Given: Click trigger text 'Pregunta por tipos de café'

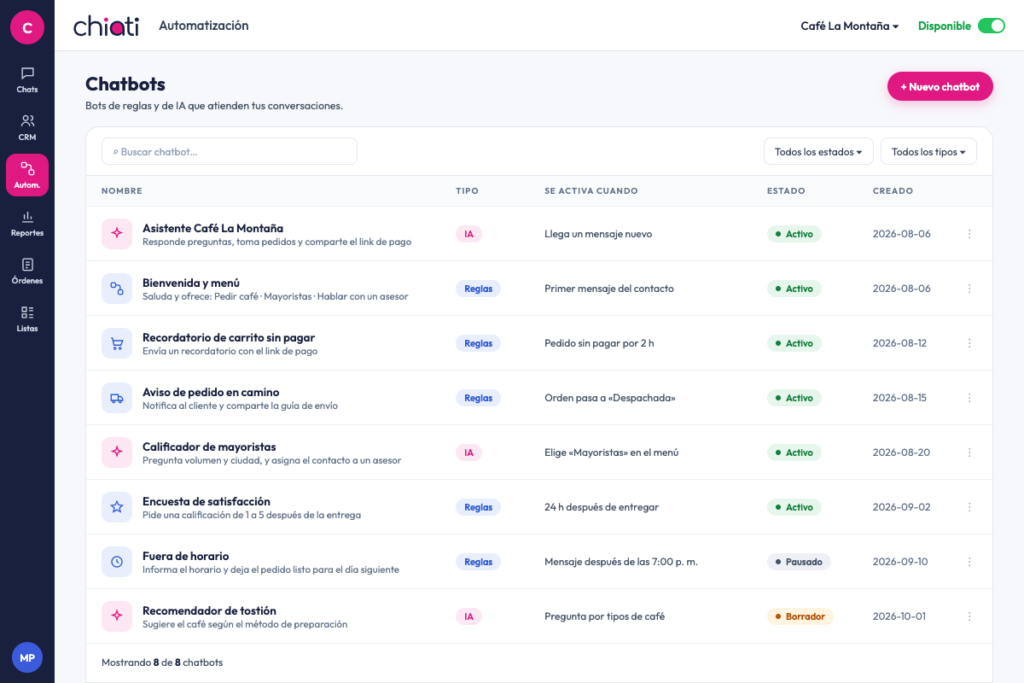Looking at the screenshot, I should (605, 616).
